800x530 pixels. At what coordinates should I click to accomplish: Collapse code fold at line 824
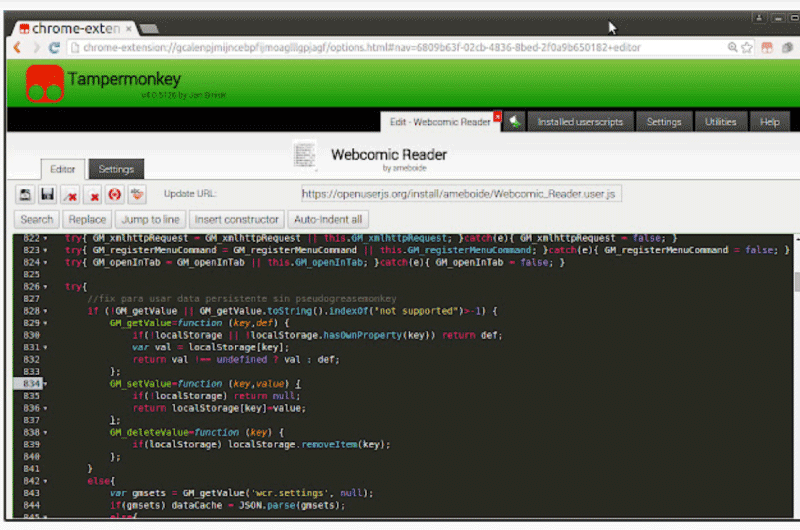(x=45, y=263)
